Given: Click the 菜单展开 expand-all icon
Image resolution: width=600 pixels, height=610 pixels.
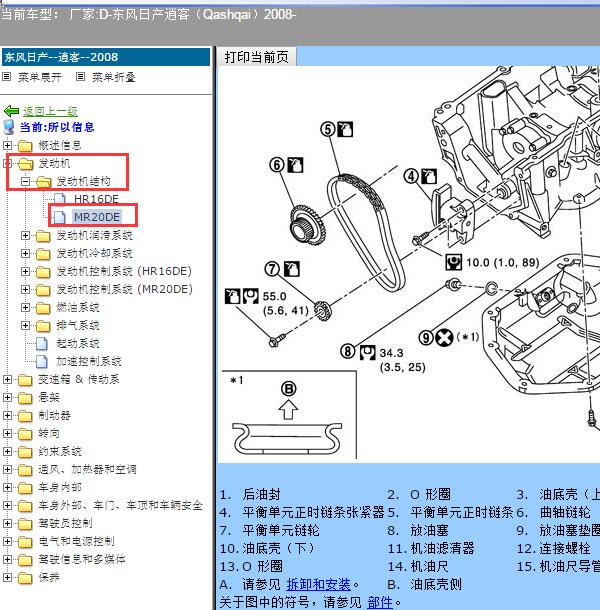Looking at the screenshot, I should tap(7, 77).
